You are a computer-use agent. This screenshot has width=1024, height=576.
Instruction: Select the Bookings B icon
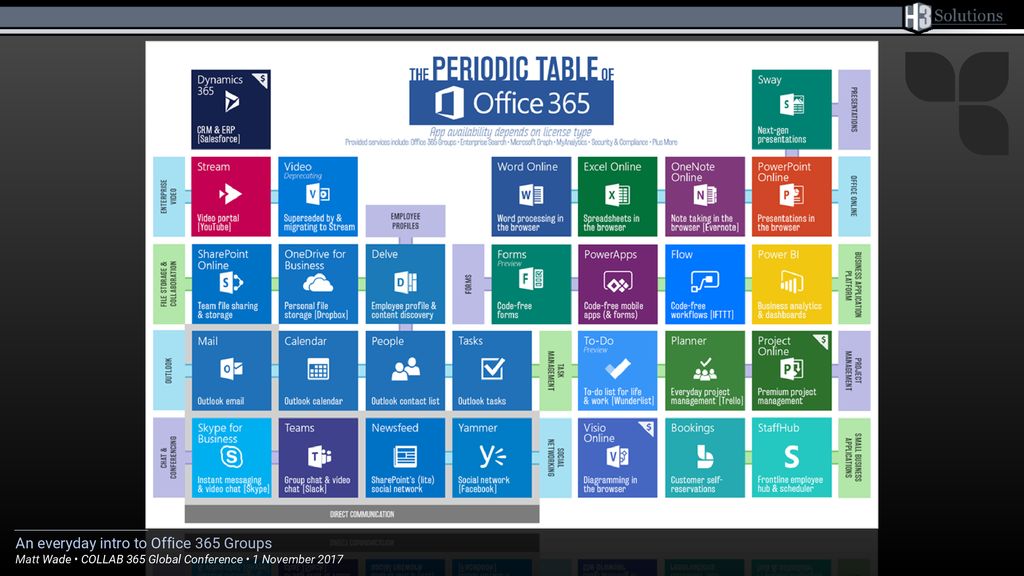pyautogui.click(x=705, y=457)
